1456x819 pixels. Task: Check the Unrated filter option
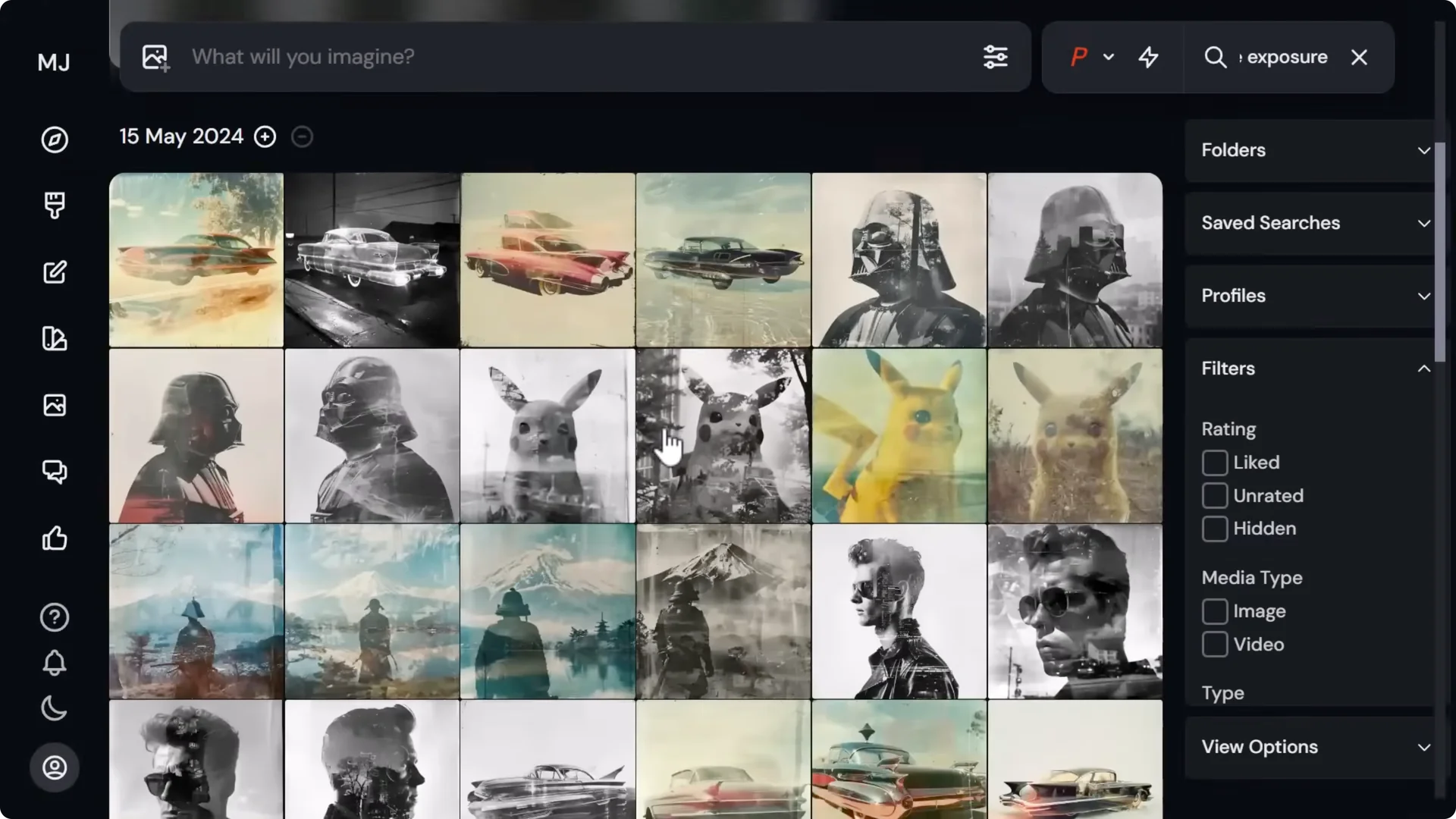pos(1215,495)
